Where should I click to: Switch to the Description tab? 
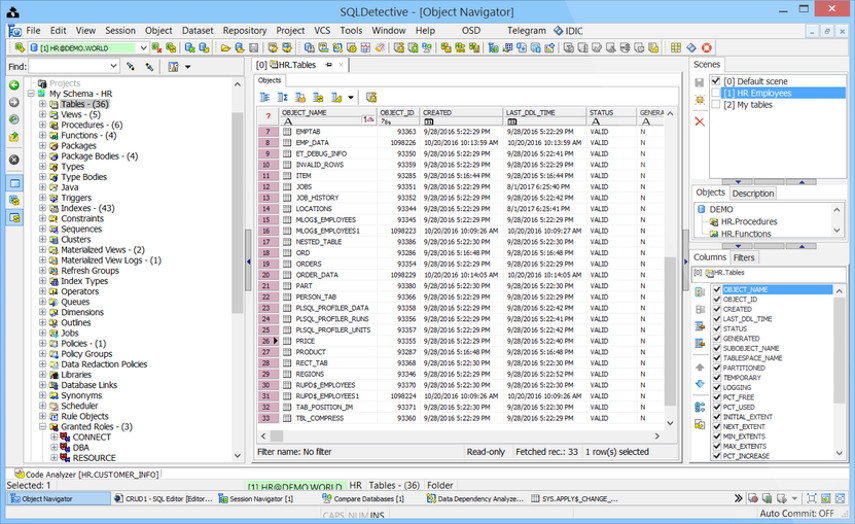pyautogui.click(x=753, y=193)
